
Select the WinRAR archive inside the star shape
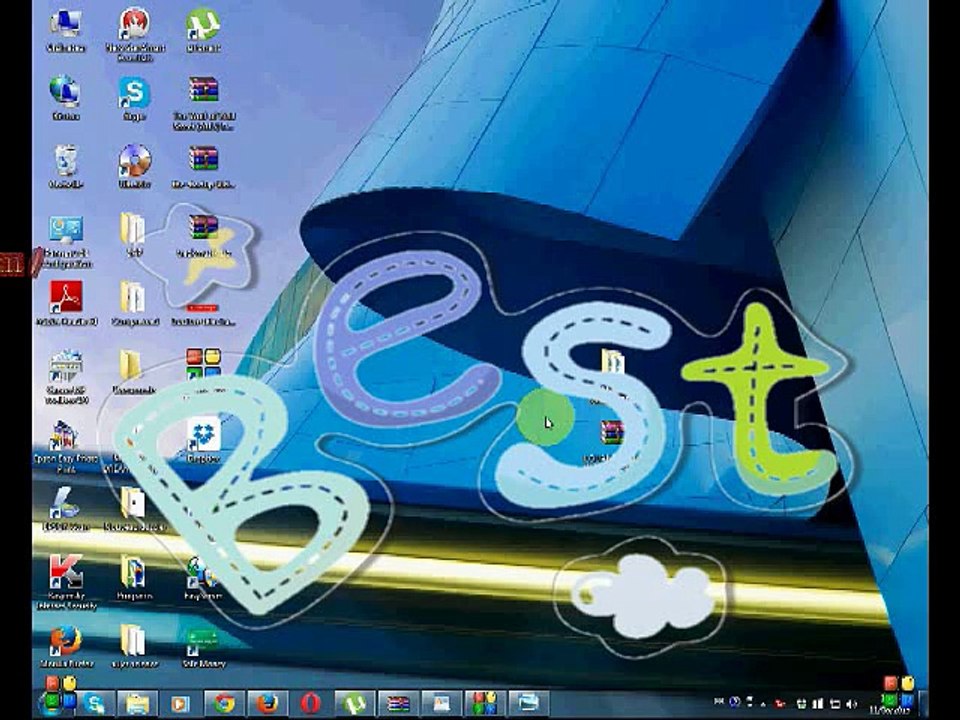tap(203, 235)
